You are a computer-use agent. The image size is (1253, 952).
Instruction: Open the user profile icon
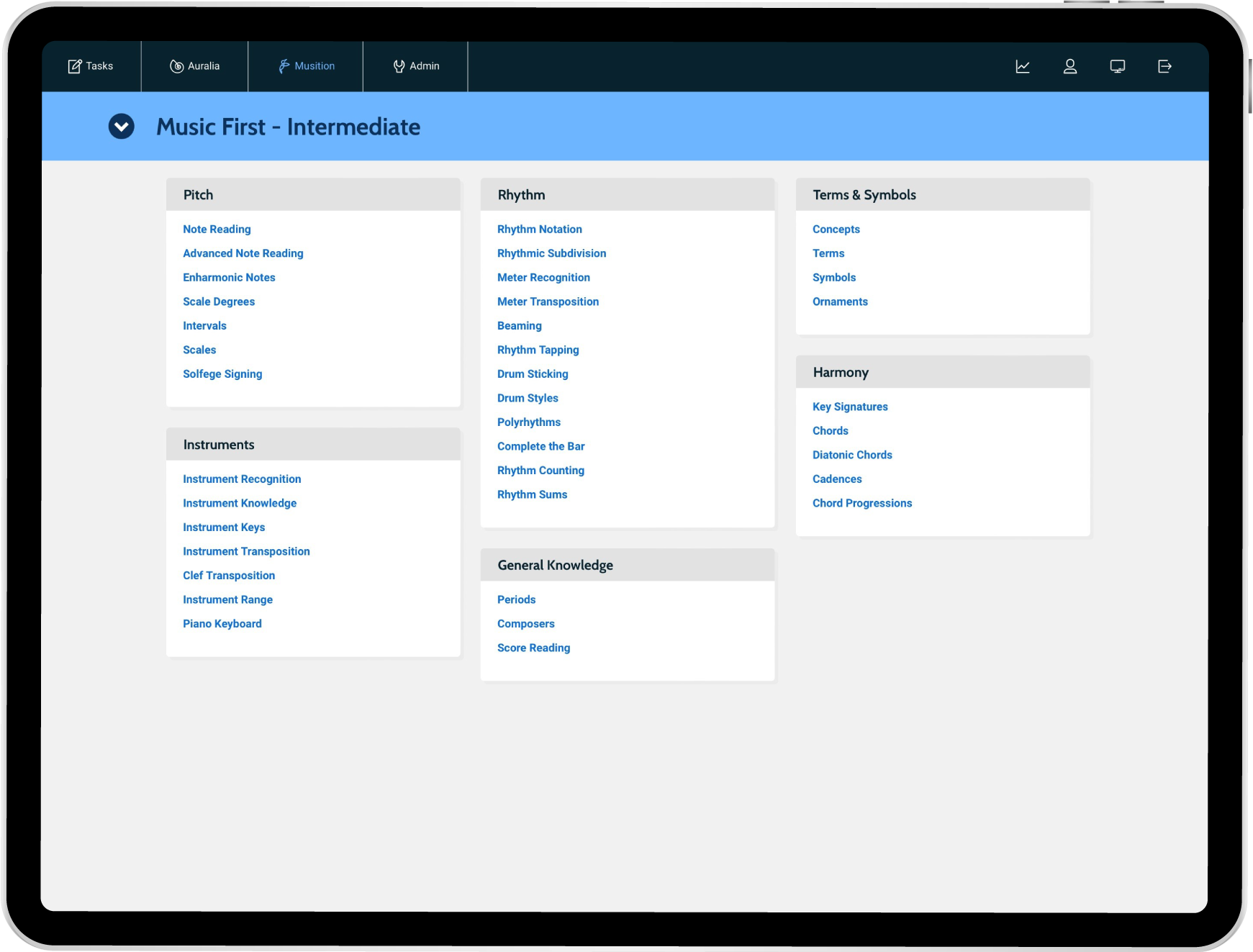(1069, 66)
